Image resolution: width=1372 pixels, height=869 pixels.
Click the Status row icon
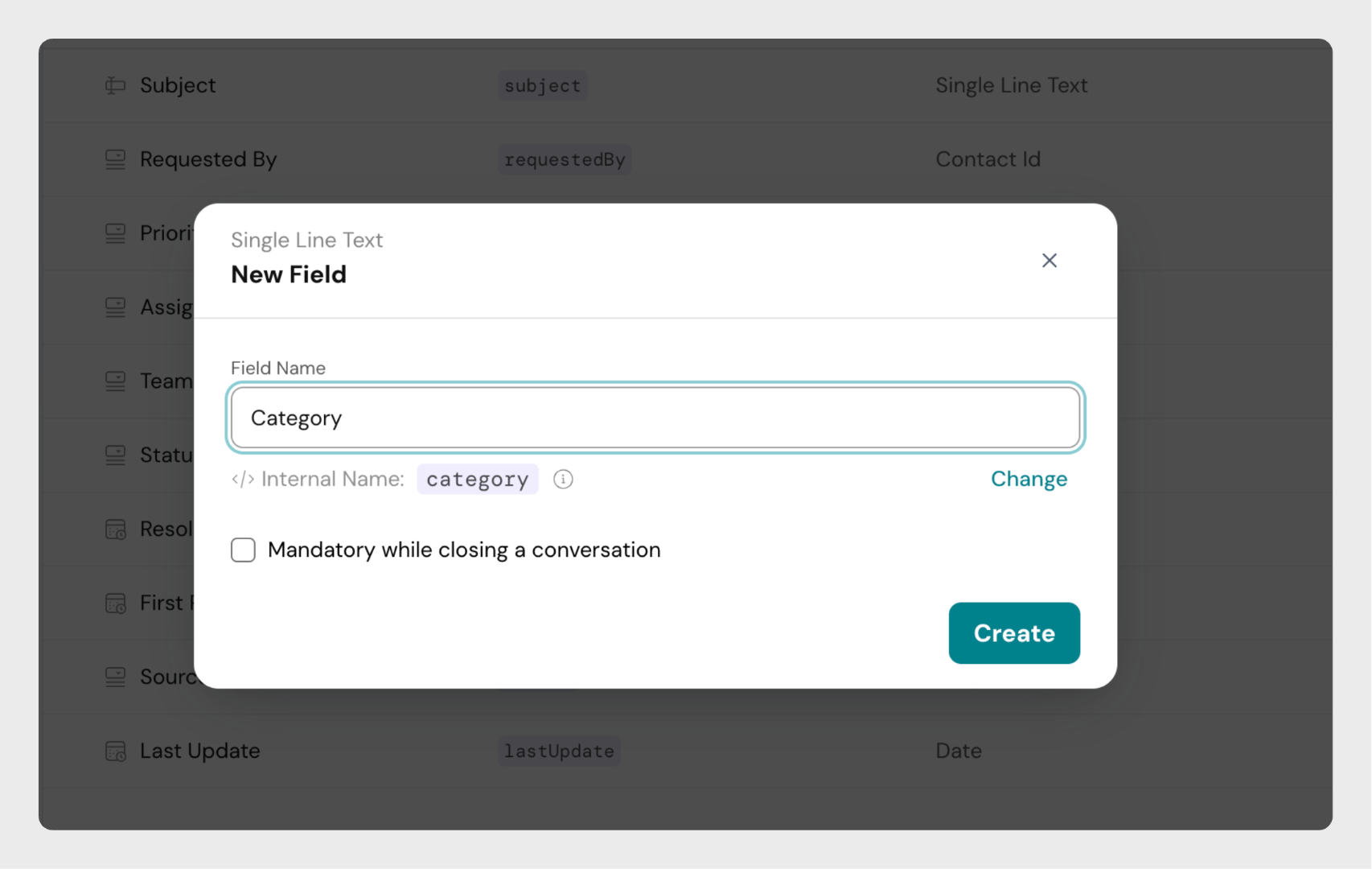point(116,455)
